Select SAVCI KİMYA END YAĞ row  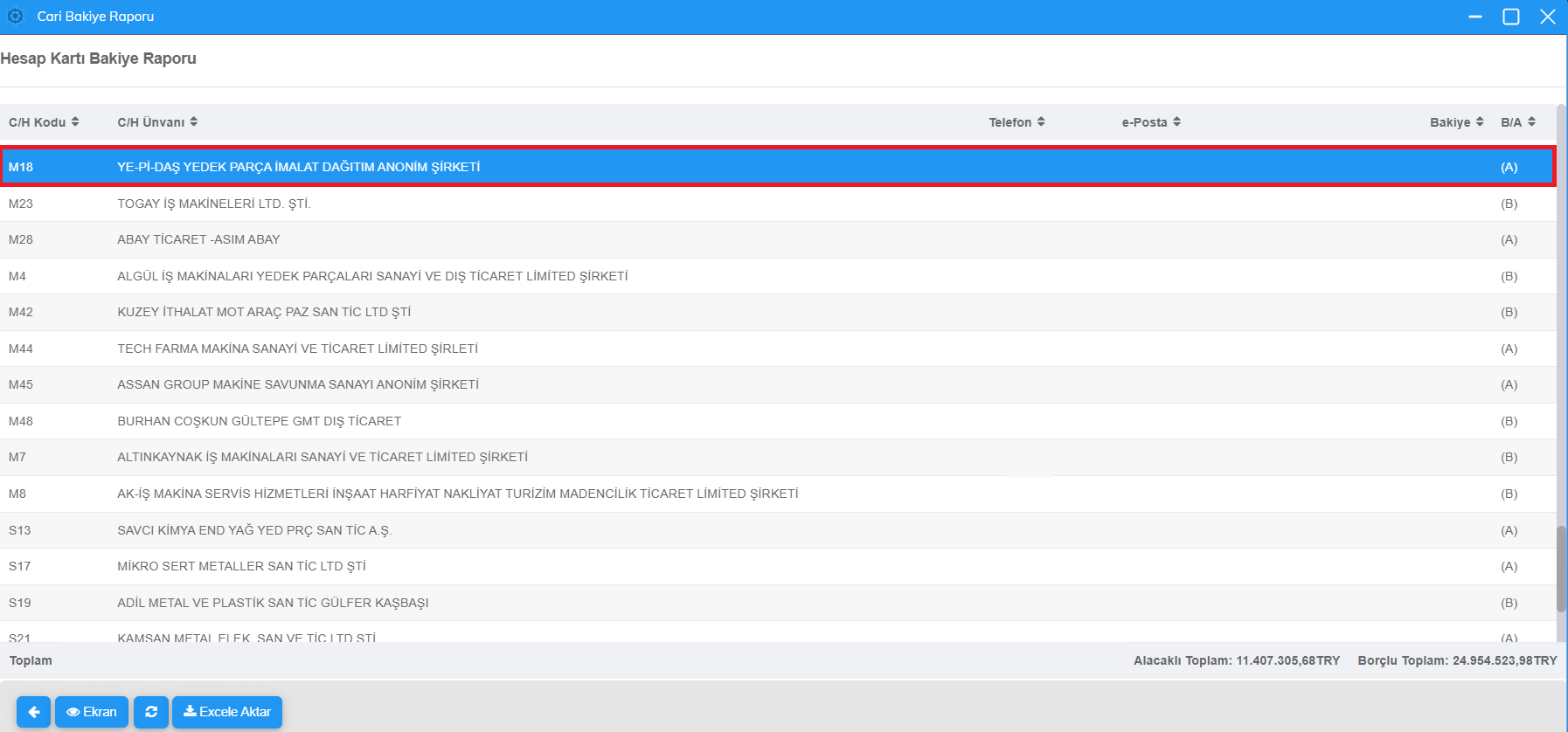778,530
